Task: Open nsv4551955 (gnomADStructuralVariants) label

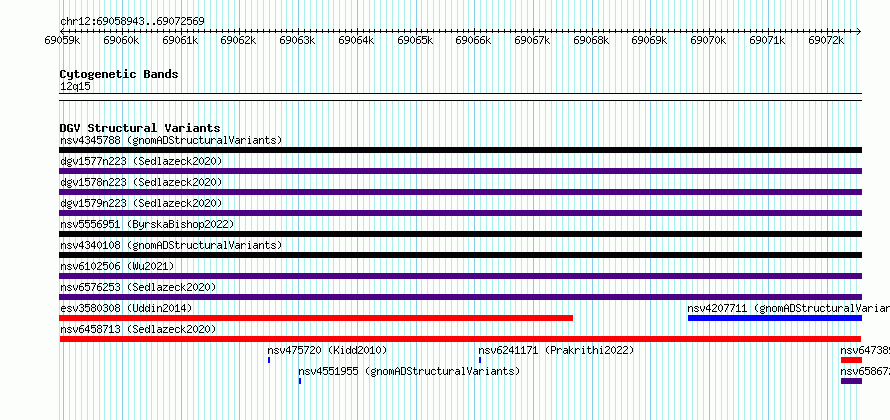Action: tap(409, 371)
